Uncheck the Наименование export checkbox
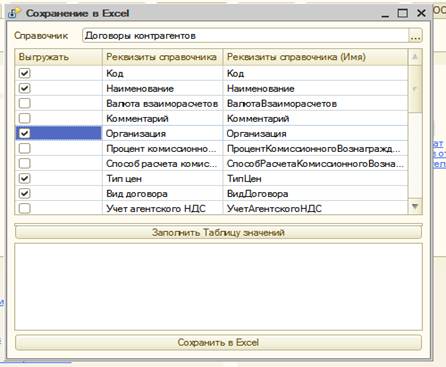 (25, 88)
